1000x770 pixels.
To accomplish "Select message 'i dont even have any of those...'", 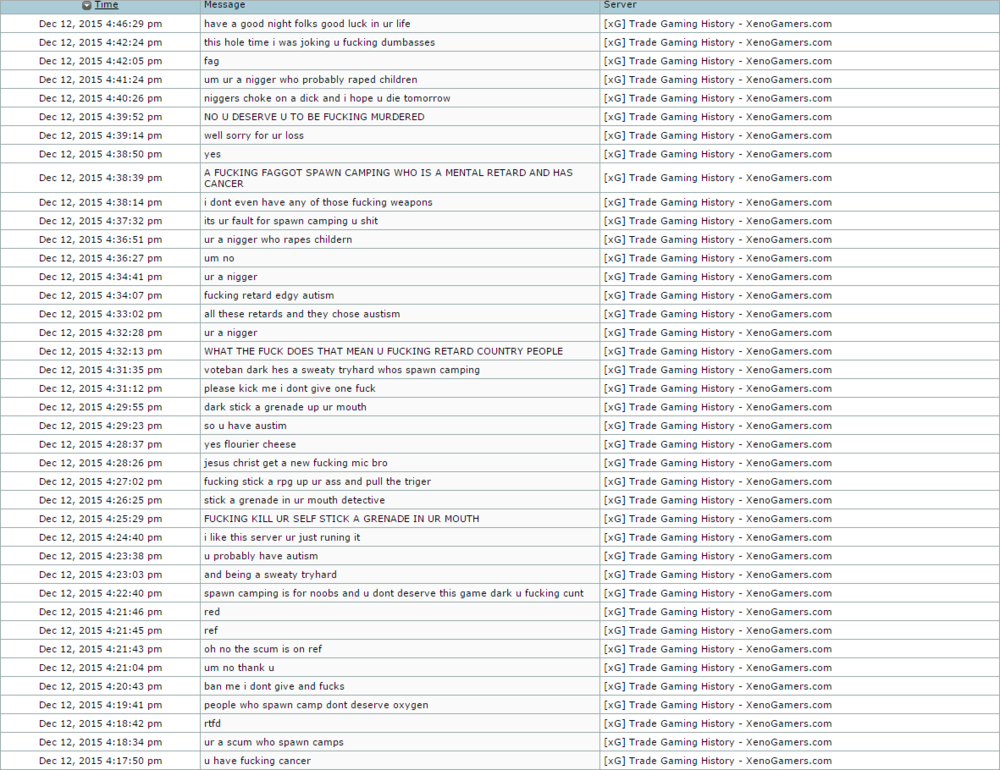I will pos(318,202).
